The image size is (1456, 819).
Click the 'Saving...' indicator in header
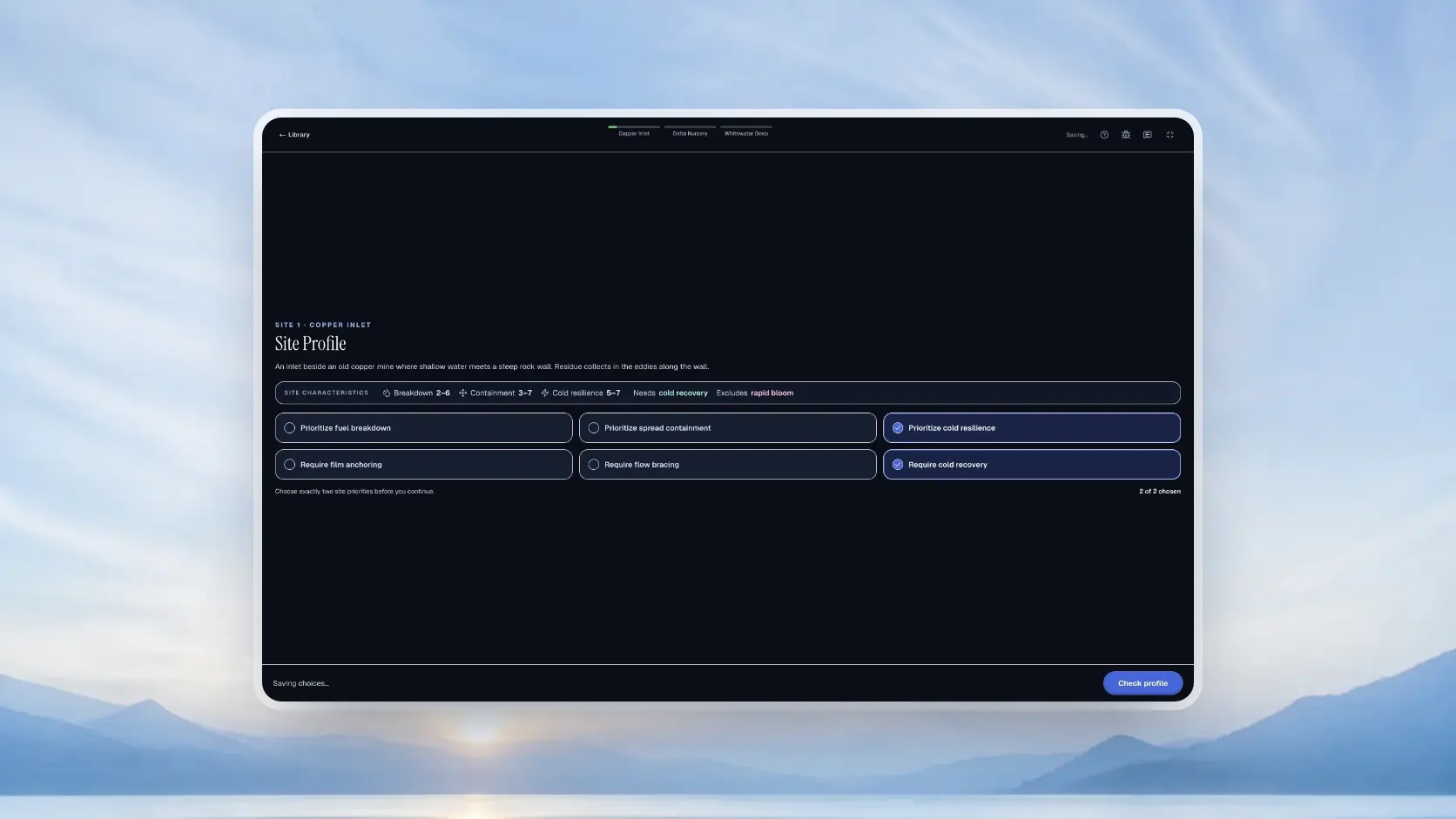tap(1076, 135)
